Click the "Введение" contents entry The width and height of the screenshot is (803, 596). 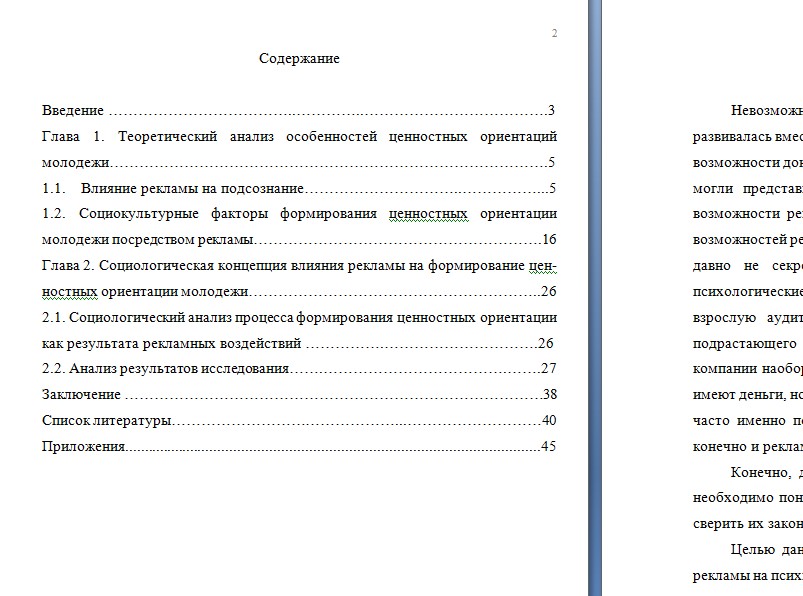pos(298,110)
